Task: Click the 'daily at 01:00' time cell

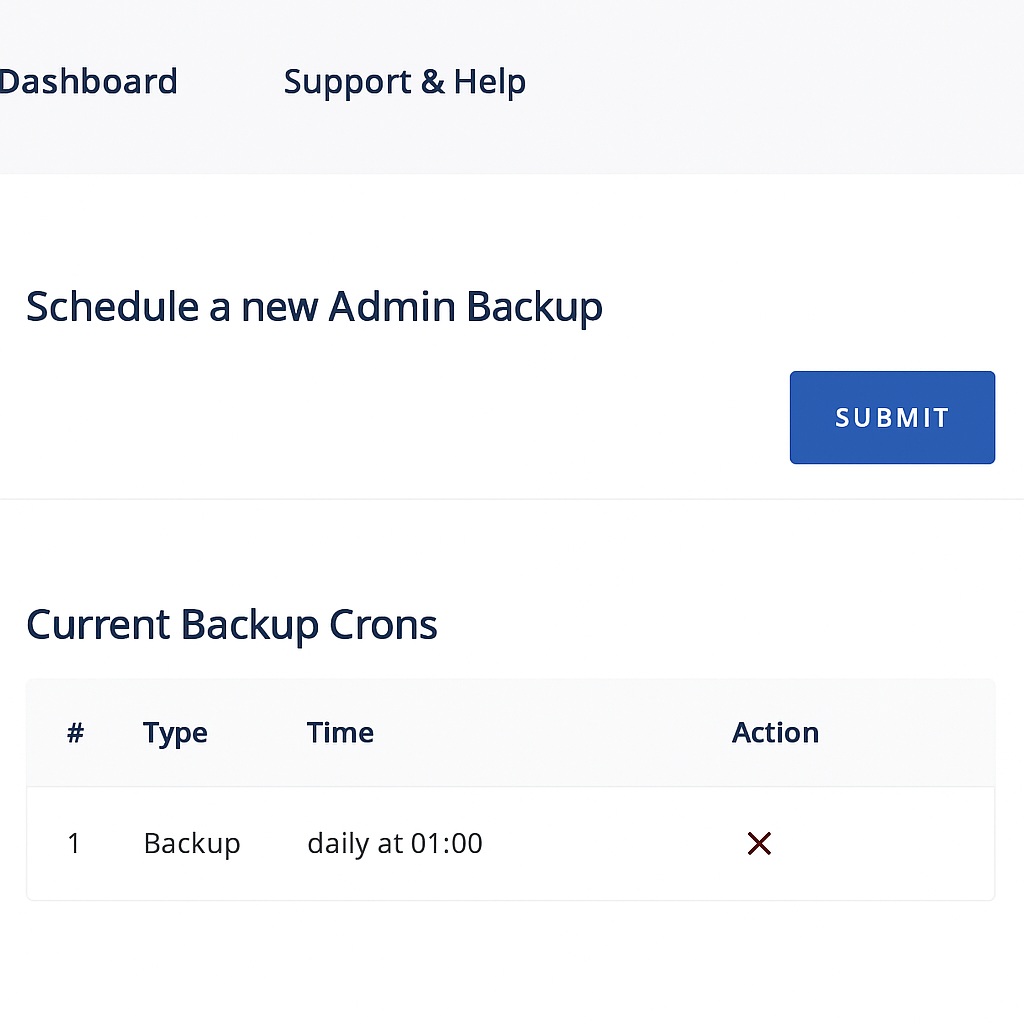Action: pos(394,844)
